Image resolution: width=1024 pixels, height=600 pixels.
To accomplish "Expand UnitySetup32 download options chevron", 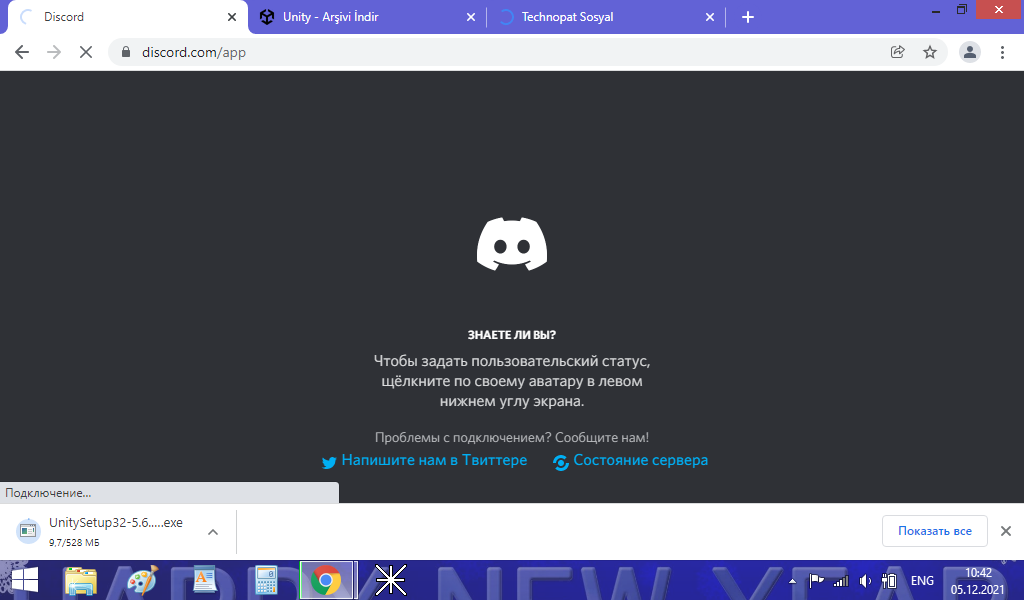I will pyautogui.click(x=213, y=532).
